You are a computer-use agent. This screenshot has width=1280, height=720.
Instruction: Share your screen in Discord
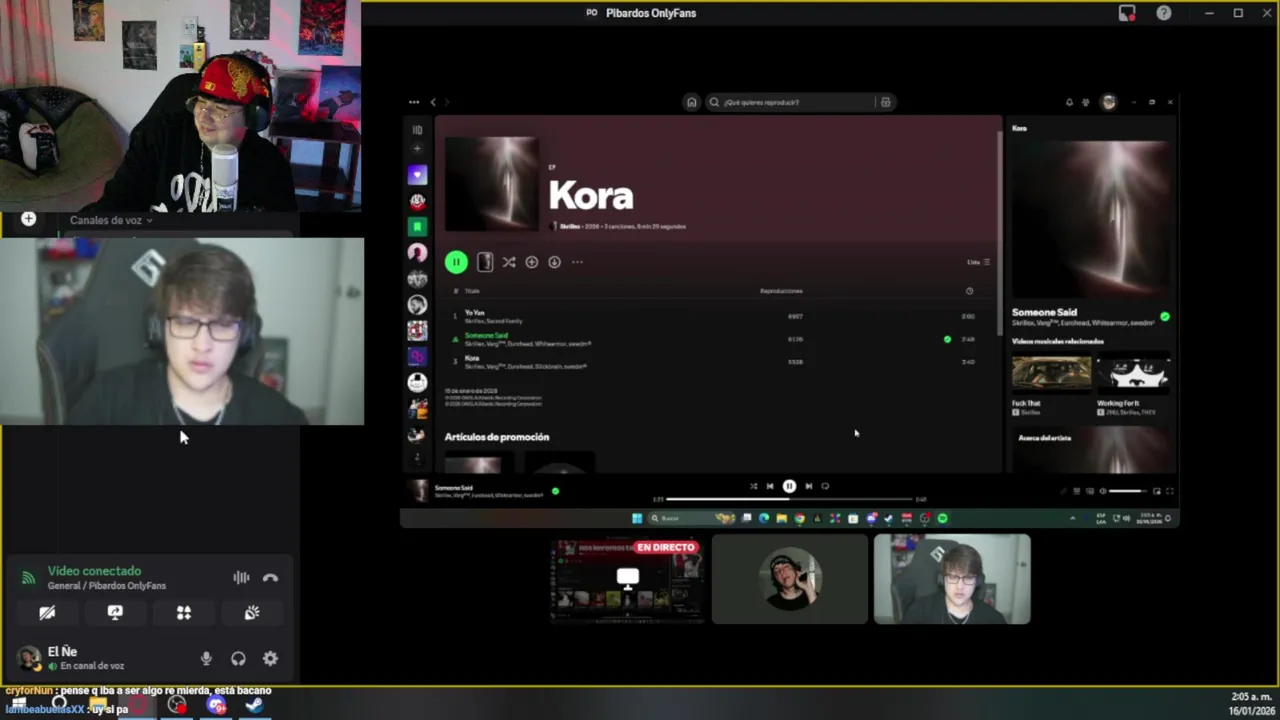click(x=115, y=612)
